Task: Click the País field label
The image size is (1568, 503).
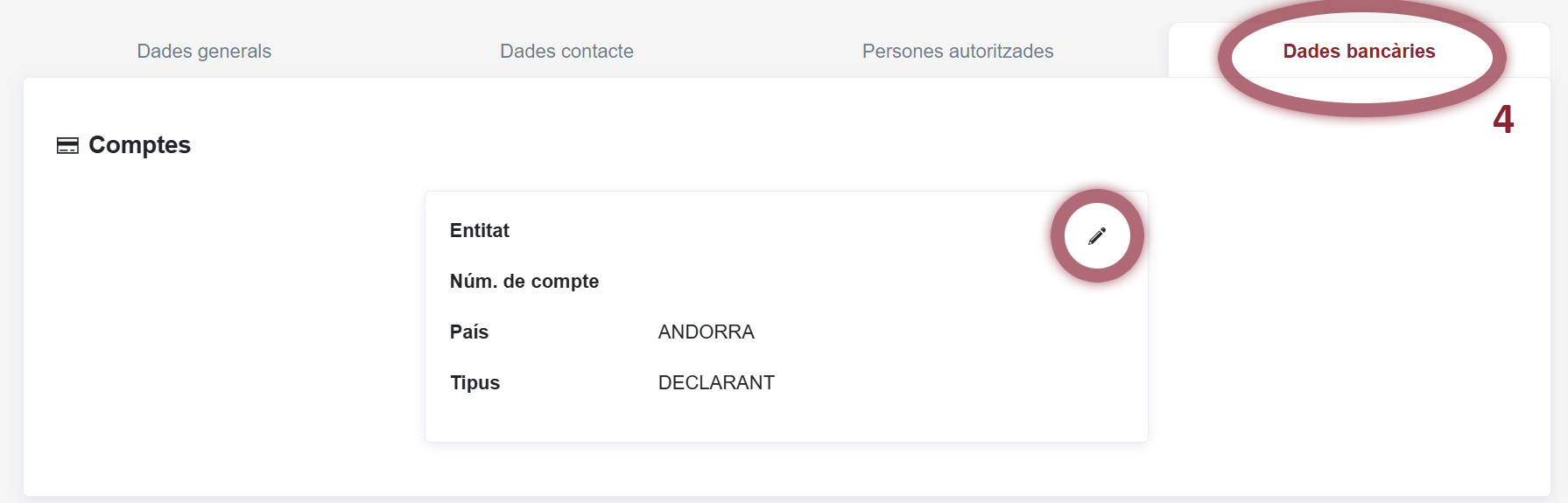Action: 468,332
